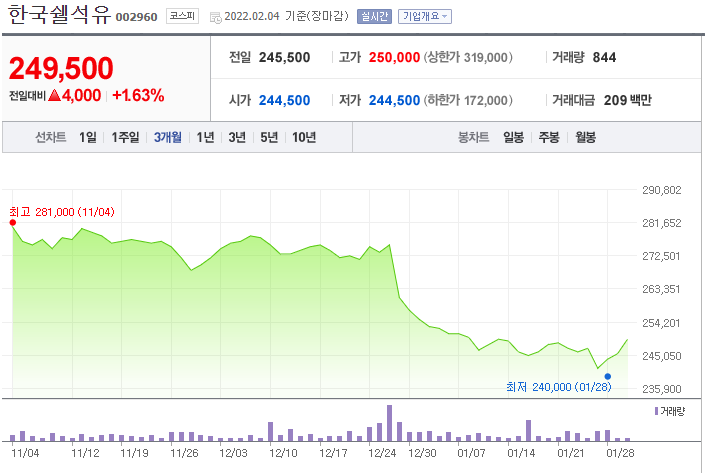Click the 하한가 172,000 text
705x473 pixels.
[x=468, y=100]
